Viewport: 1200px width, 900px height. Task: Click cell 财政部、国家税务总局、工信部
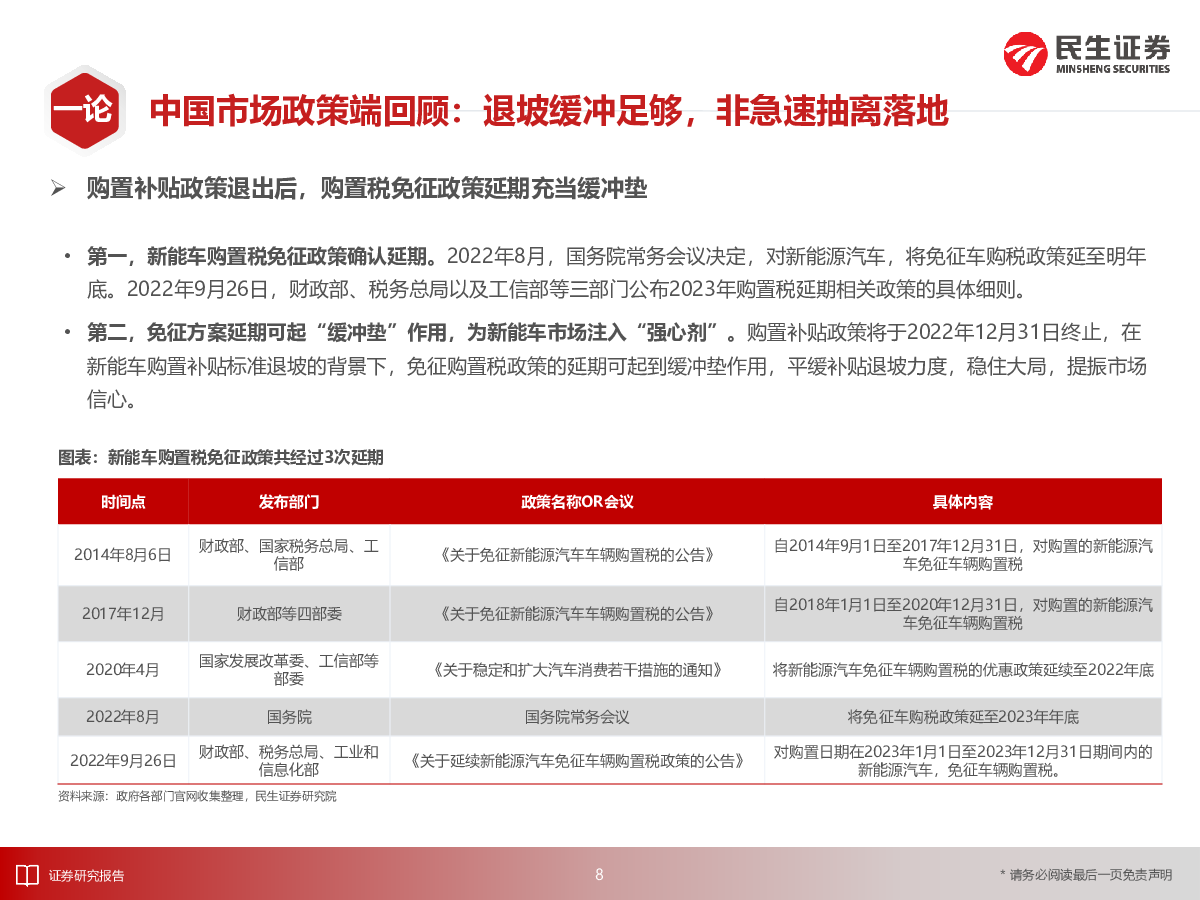point(289,555)
